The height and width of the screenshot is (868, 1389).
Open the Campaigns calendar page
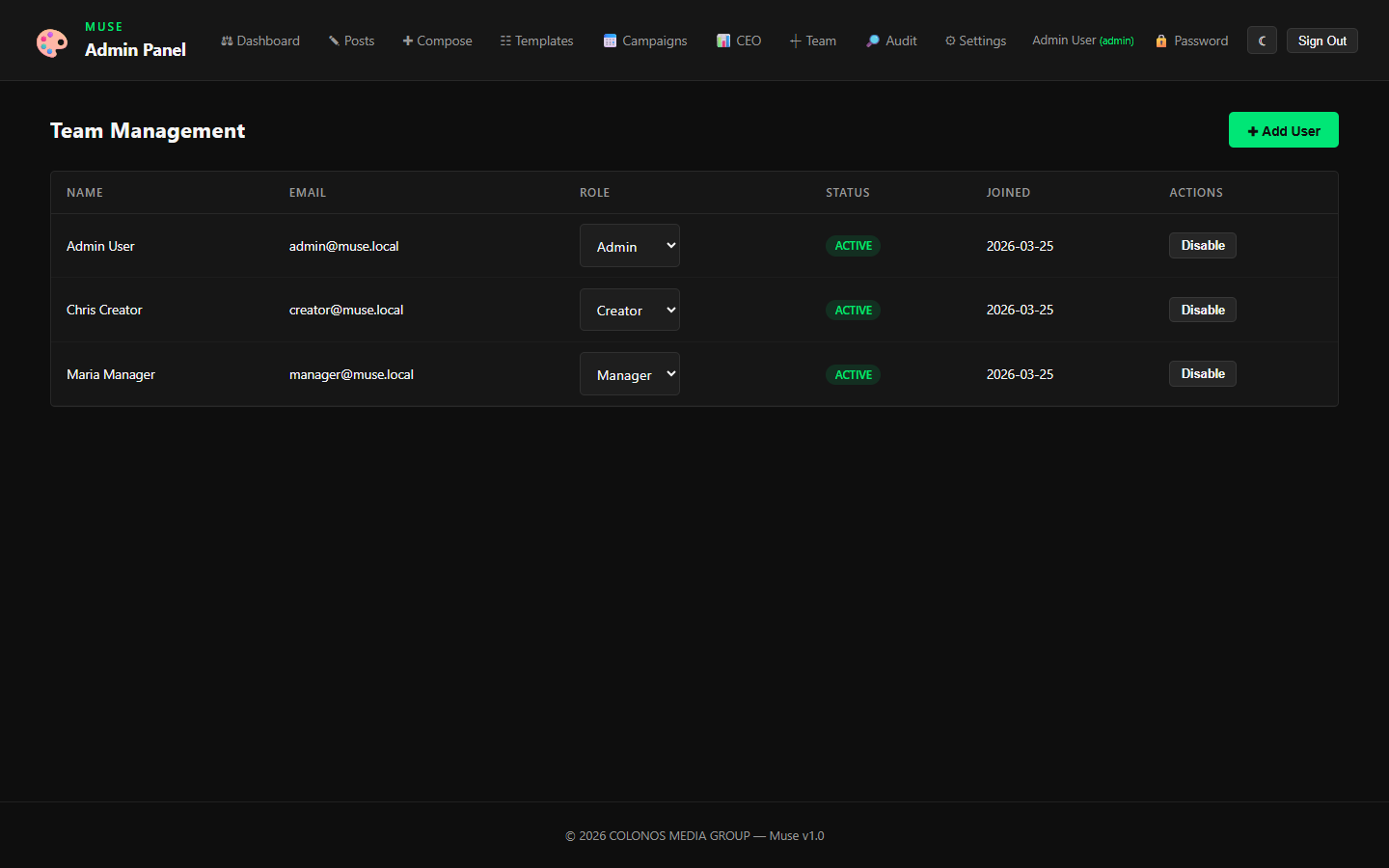pyautogui.click(x=645, y=41)
